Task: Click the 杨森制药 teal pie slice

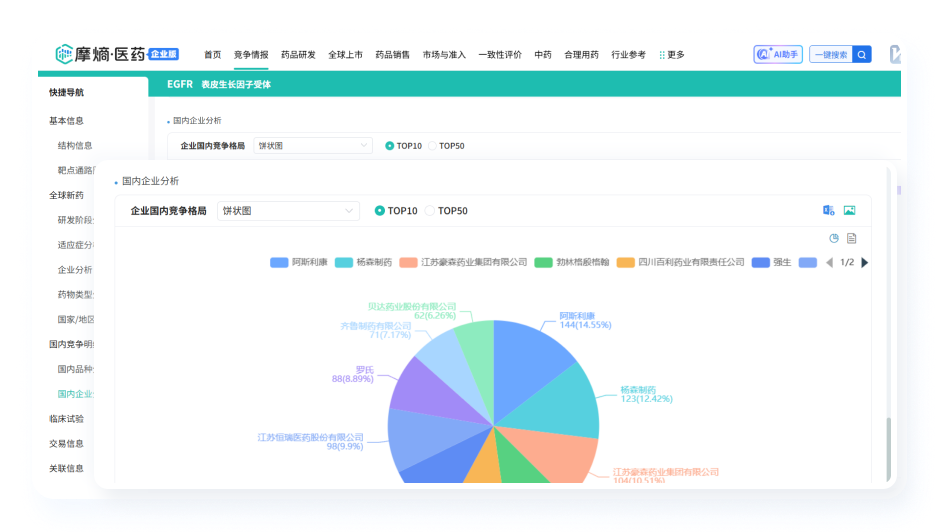Action: (558, 405)
